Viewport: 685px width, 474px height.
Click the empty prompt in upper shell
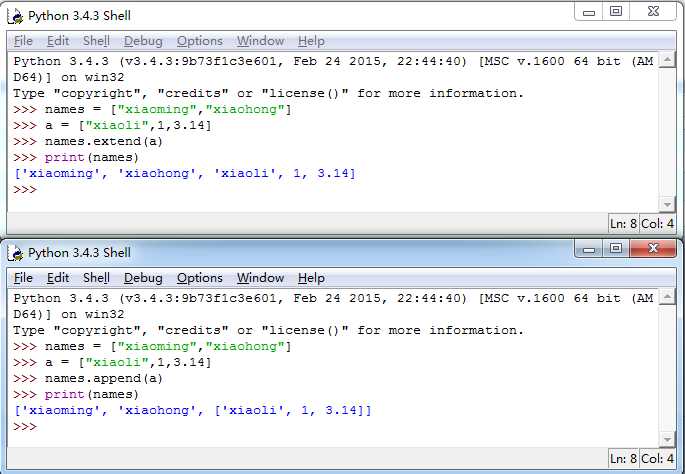tap(25, 190)
